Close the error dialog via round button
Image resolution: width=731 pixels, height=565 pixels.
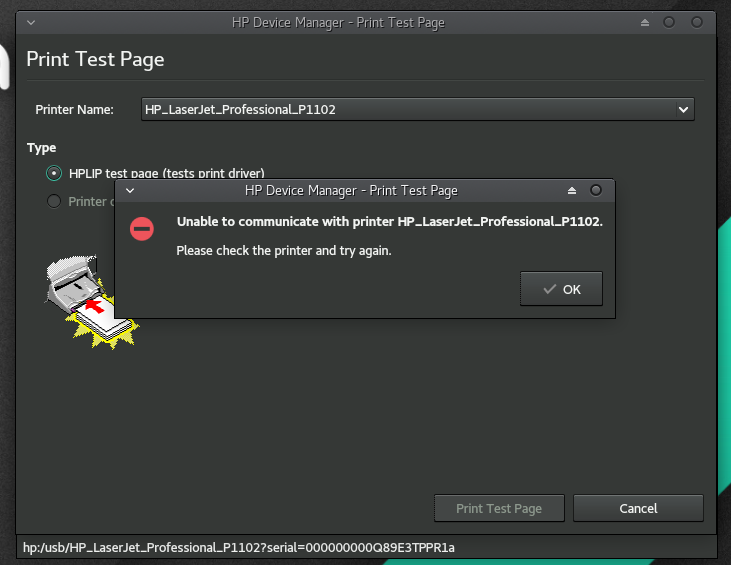pos(596,190)
